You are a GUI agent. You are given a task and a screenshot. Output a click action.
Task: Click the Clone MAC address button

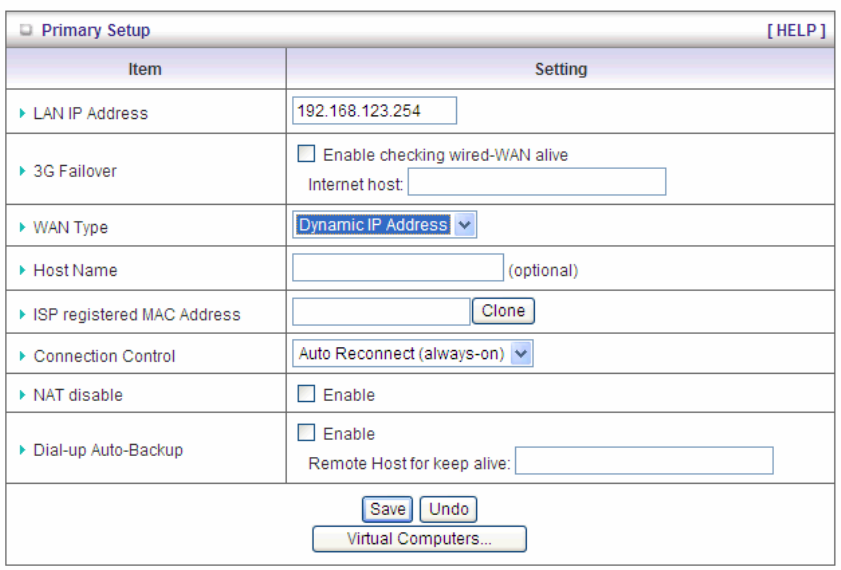tap(503, 311)
